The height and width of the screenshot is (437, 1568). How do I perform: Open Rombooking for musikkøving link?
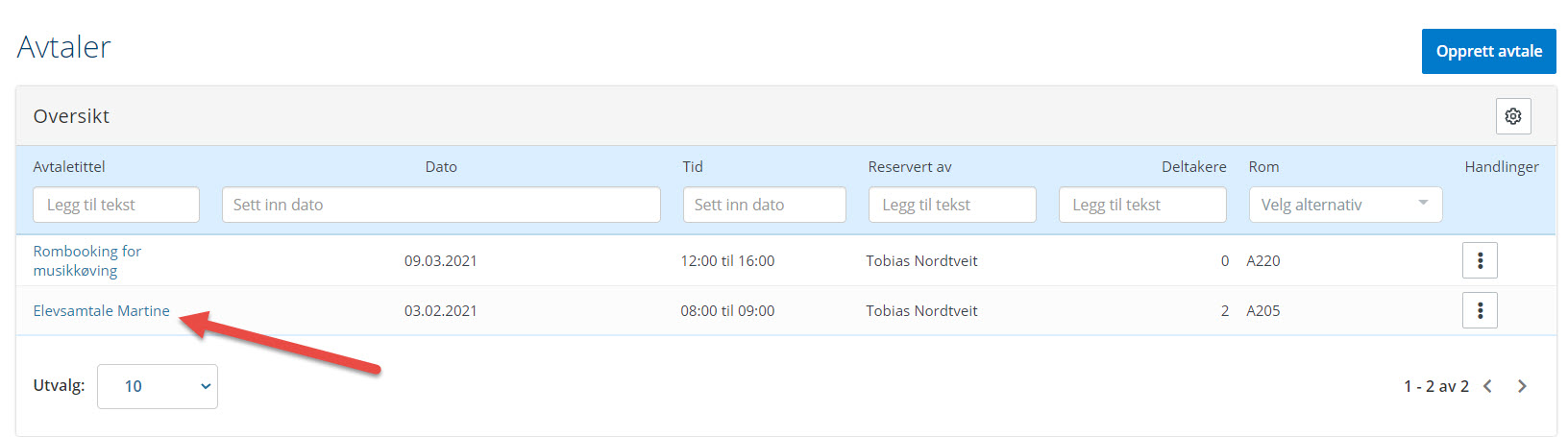pos(86,260)
